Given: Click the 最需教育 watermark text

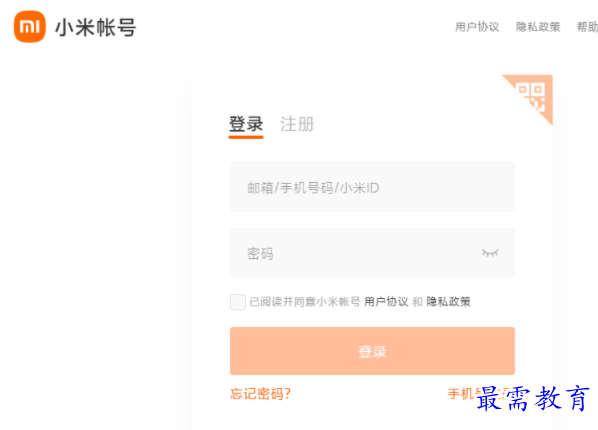Looking at the screenshot, I should pos(533,398).
